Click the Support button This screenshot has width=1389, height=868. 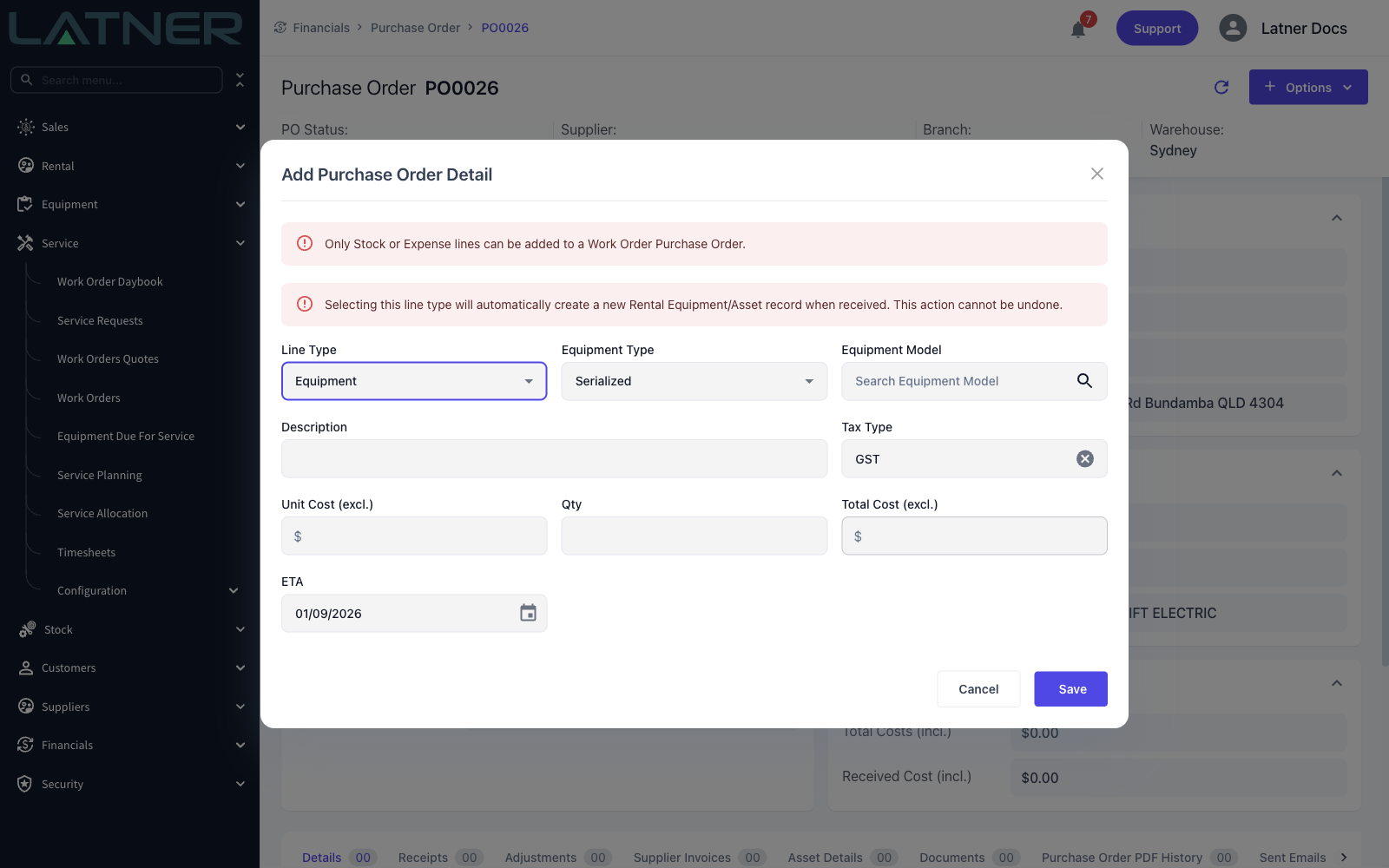(1157, 28)
